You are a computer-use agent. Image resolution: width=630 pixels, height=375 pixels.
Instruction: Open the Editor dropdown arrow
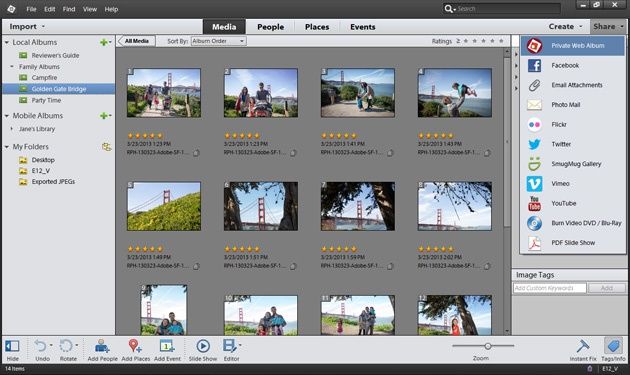coord(240,345)
